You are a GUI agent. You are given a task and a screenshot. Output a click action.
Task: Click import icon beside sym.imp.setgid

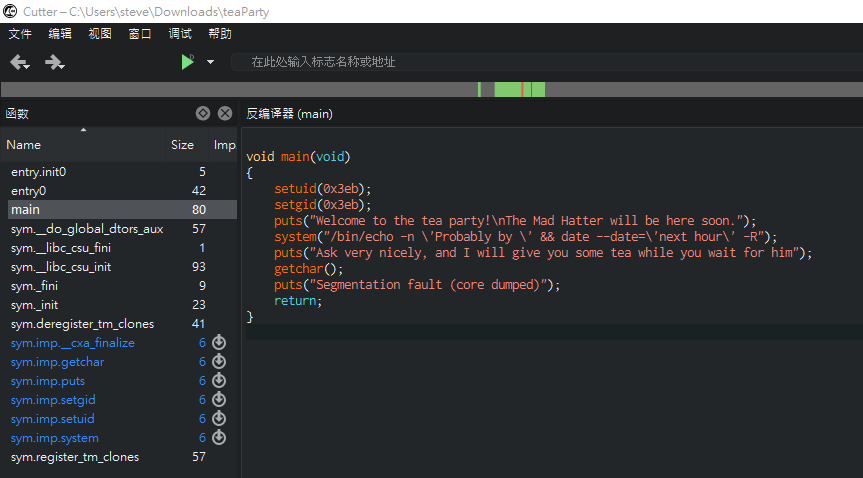click(x=219, y=400)
